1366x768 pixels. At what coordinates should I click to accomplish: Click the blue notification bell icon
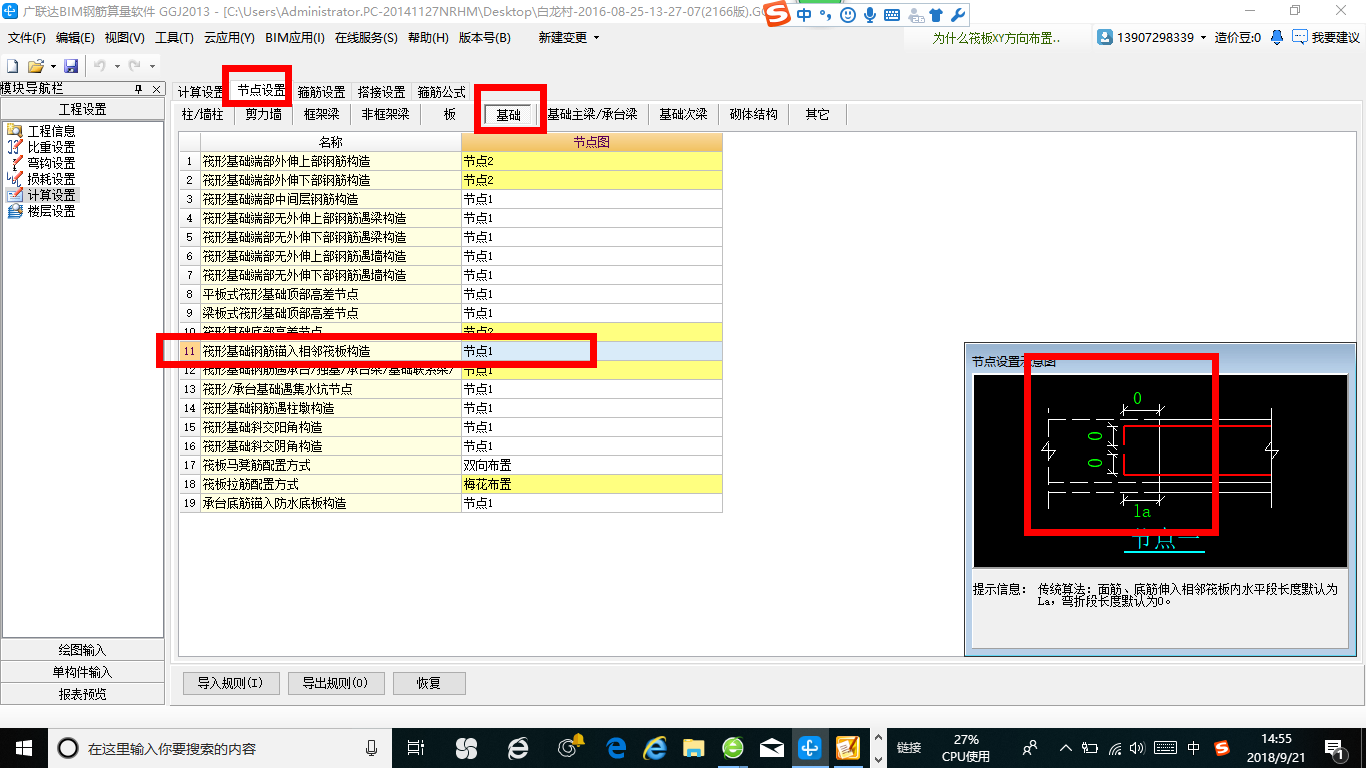(1277, 37)
